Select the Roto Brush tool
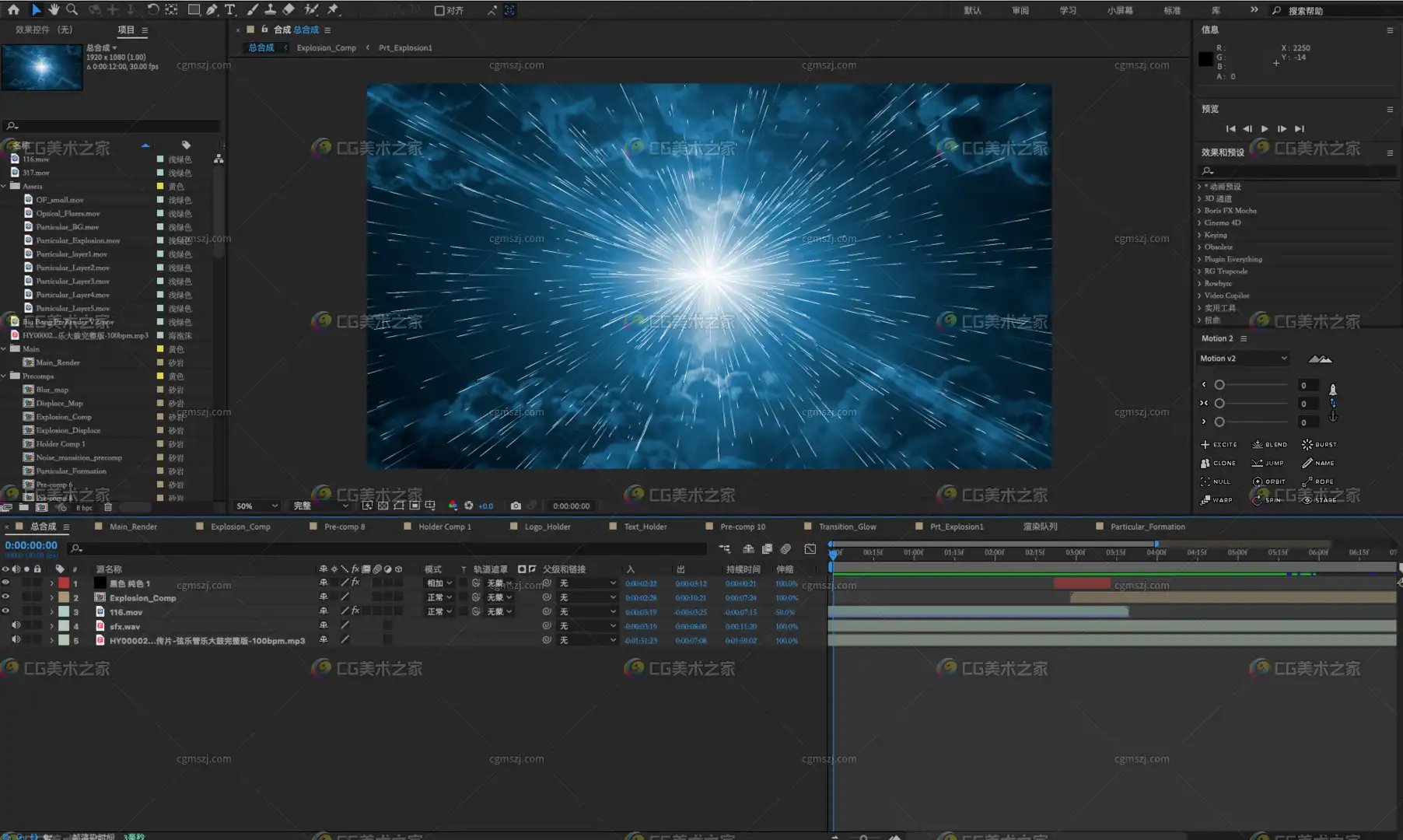The image size is (1403, 840). tap(311, 9)
